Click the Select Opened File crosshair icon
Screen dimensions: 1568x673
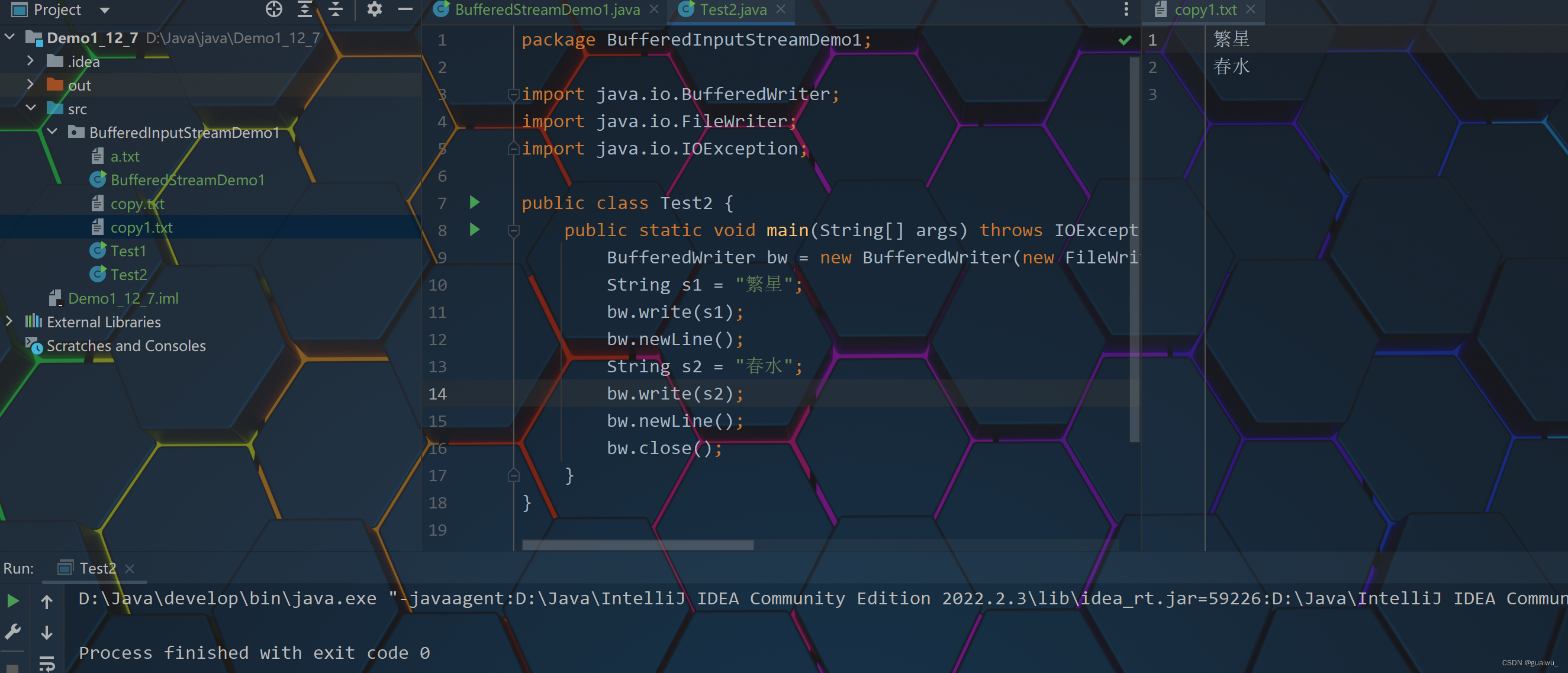pos(274,9)
